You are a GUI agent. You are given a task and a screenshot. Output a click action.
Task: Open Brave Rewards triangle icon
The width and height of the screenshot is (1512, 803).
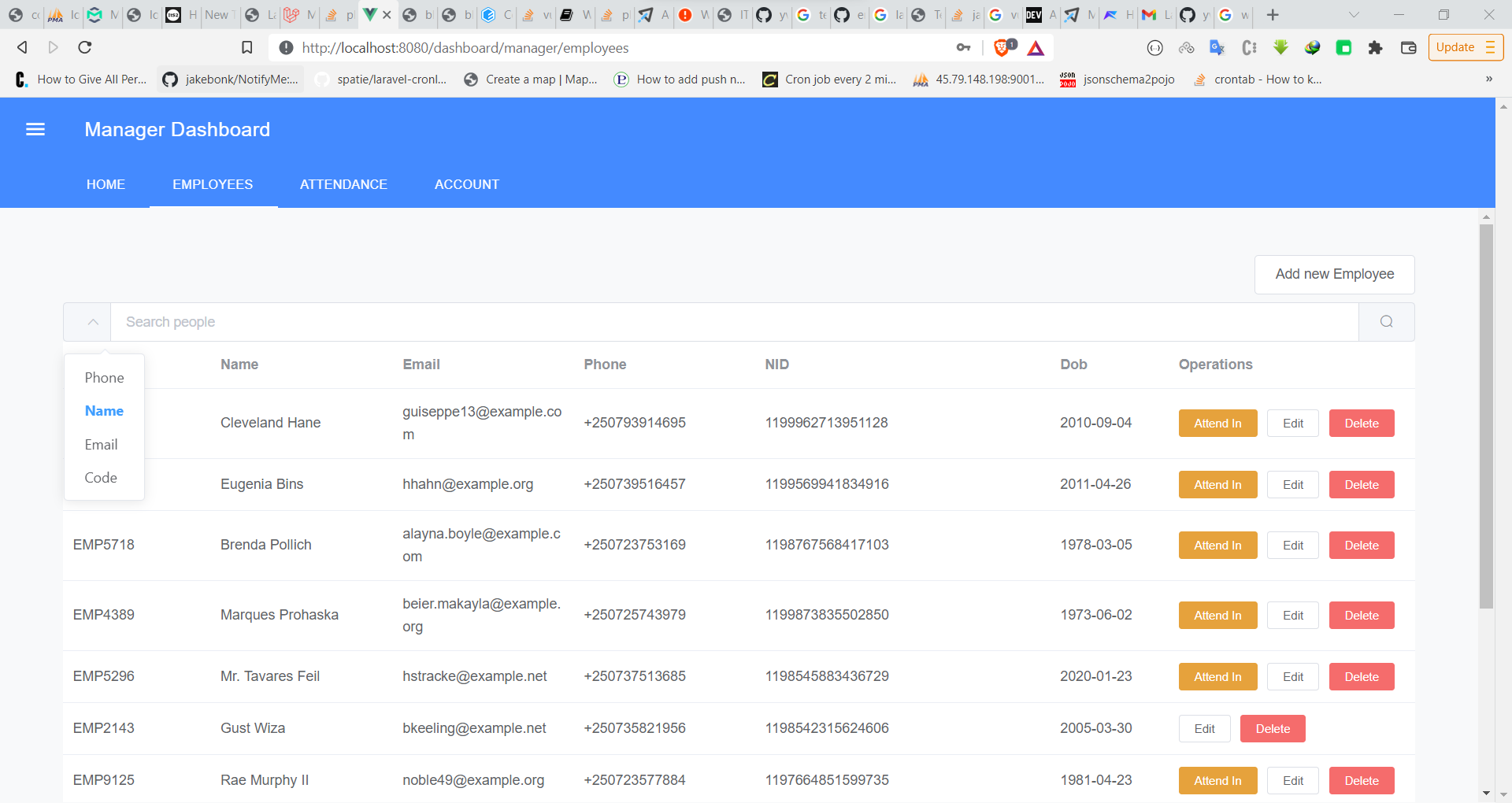click(1036, 47)
